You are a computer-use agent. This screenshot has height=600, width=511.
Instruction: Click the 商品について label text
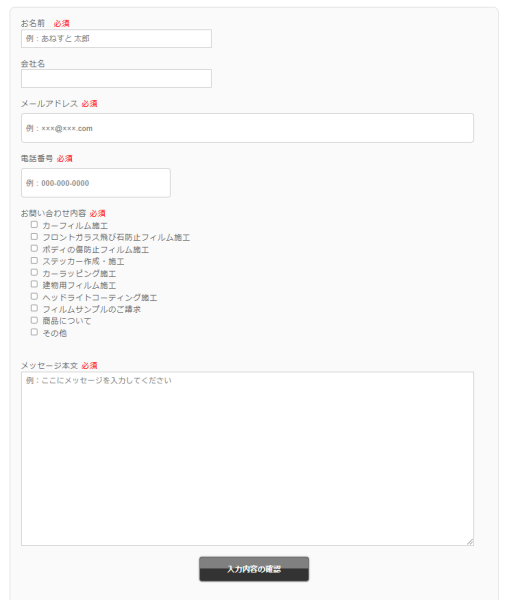67,321
